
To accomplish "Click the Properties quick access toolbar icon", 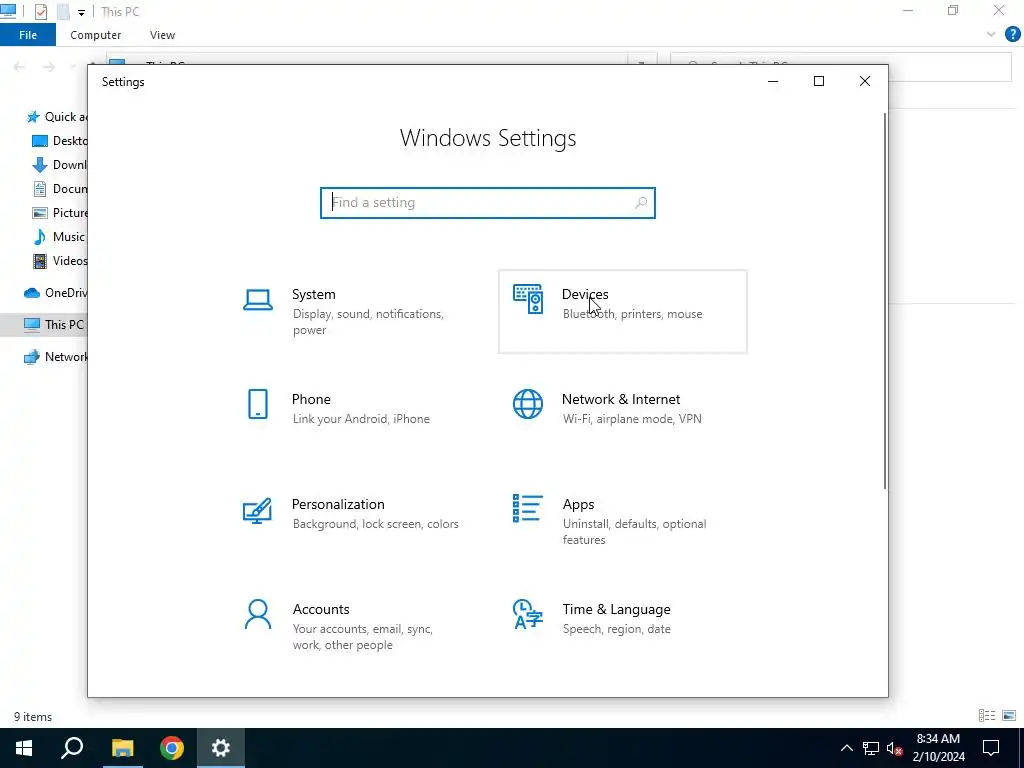I will [40, 11].
